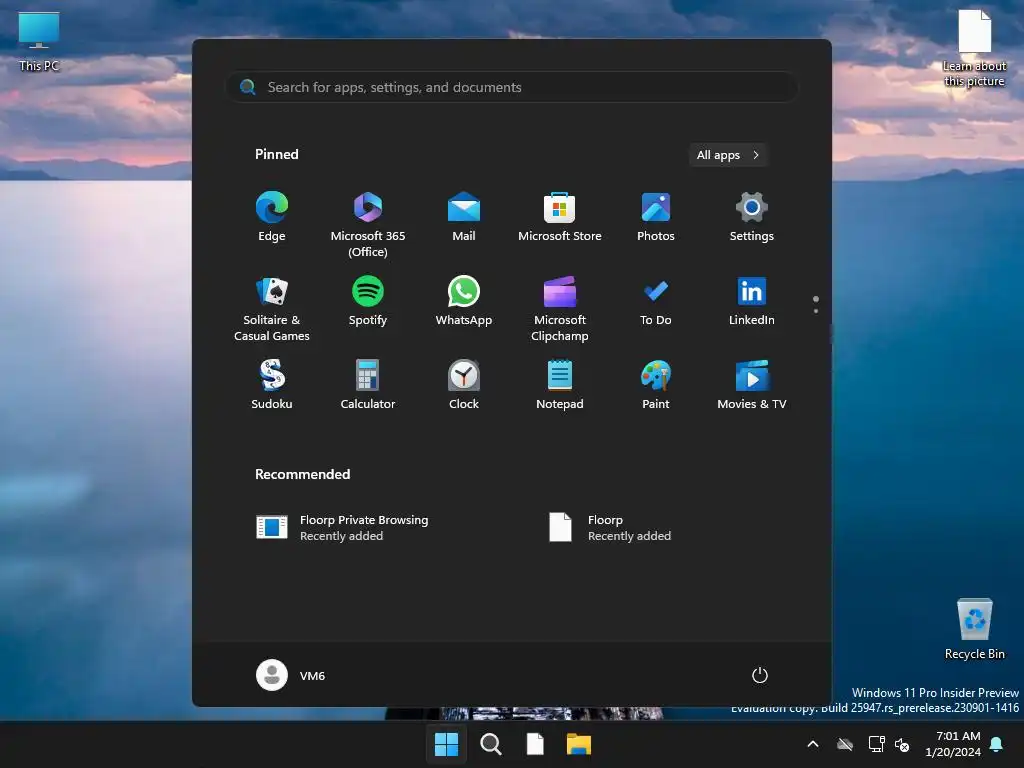Open LinkedIn

[752, 300]
